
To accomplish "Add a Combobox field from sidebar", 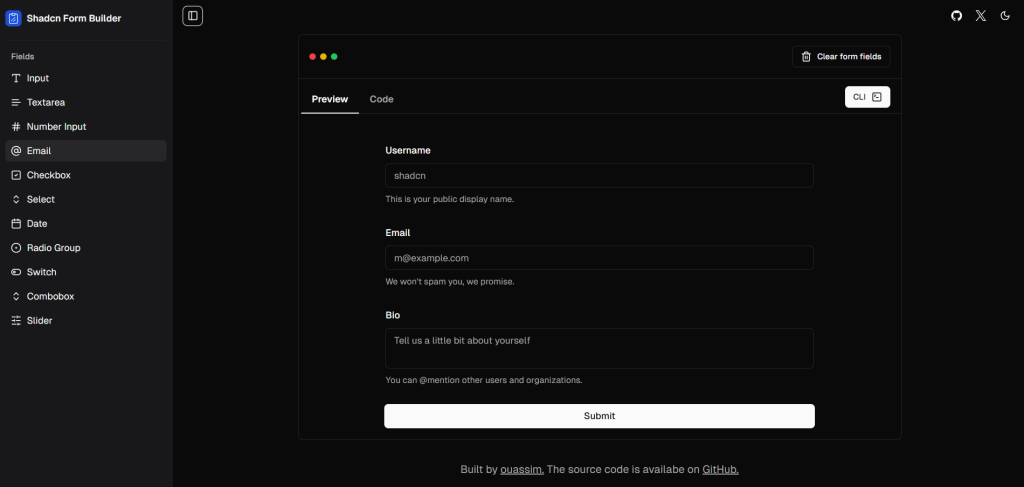I will click(x=86, y=296).
